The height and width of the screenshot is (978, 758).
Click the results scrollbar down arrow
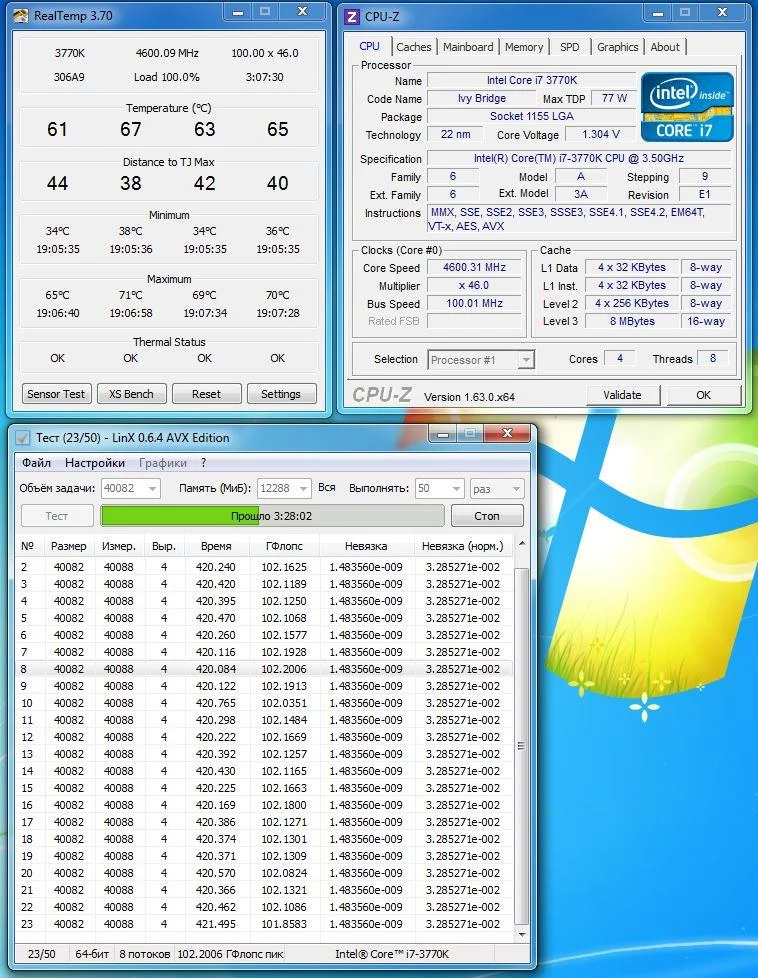tap(522, 934)
